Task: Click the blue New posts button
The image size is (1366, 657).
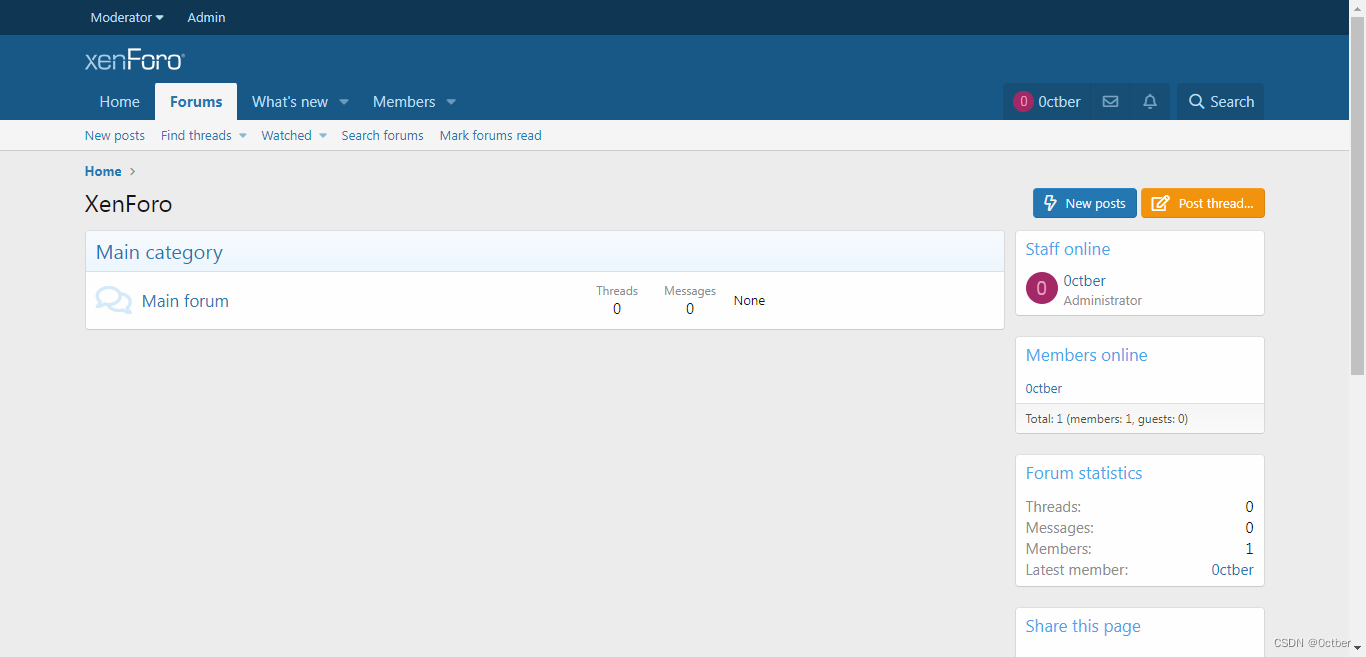Action: click(x=1085, y=203)
